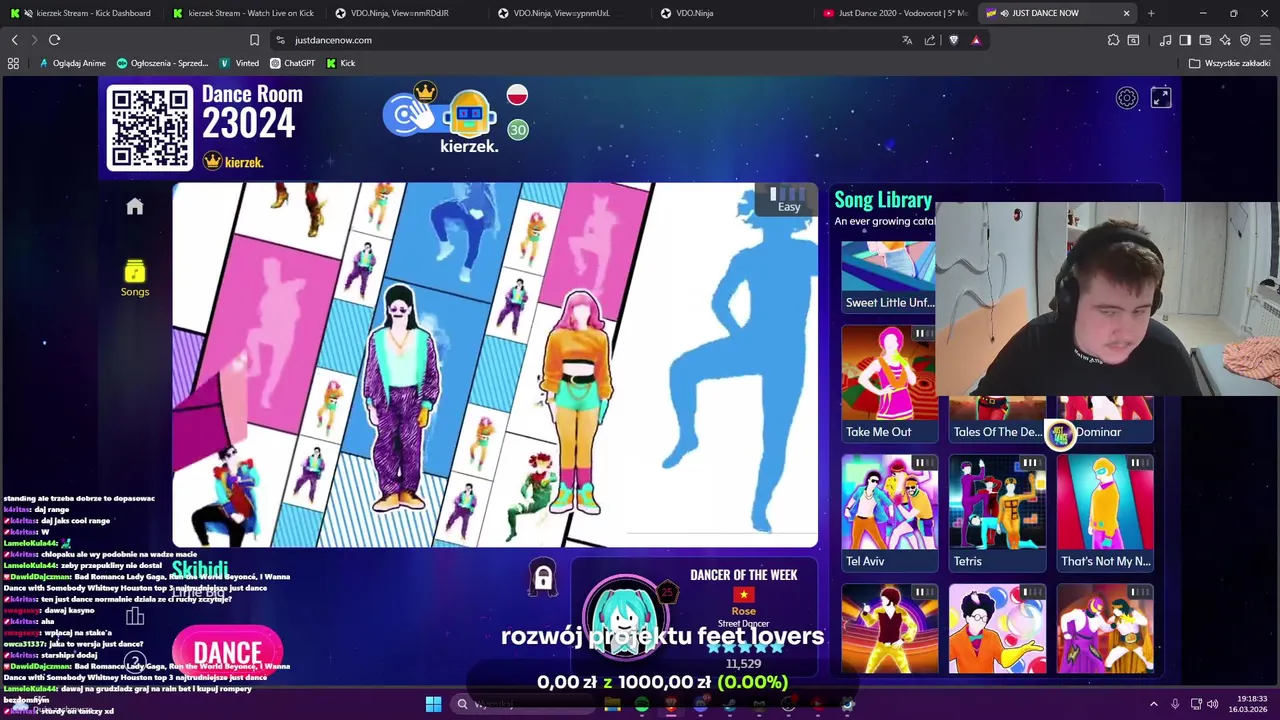
Task: Open the Windows Start menu
Action: 433,704
